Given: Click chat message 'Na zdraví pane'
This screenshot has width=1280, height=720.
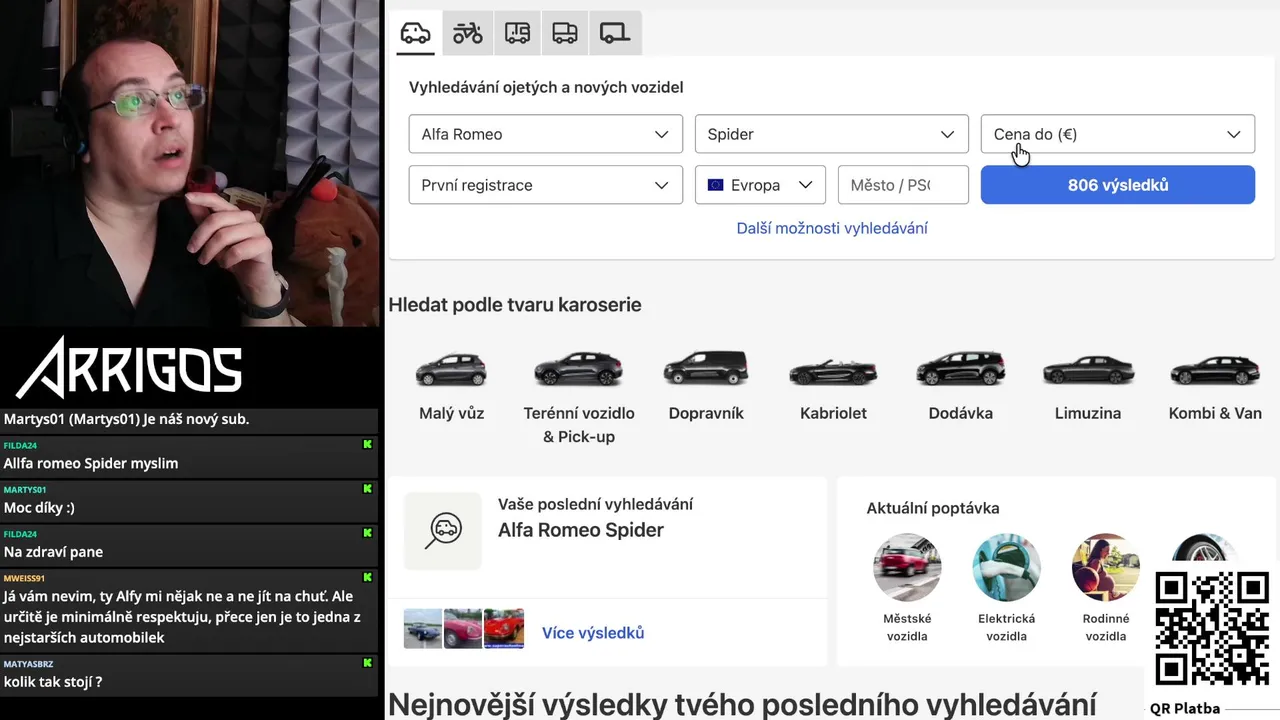Looking at the screenshot, I should click(53, 551).
